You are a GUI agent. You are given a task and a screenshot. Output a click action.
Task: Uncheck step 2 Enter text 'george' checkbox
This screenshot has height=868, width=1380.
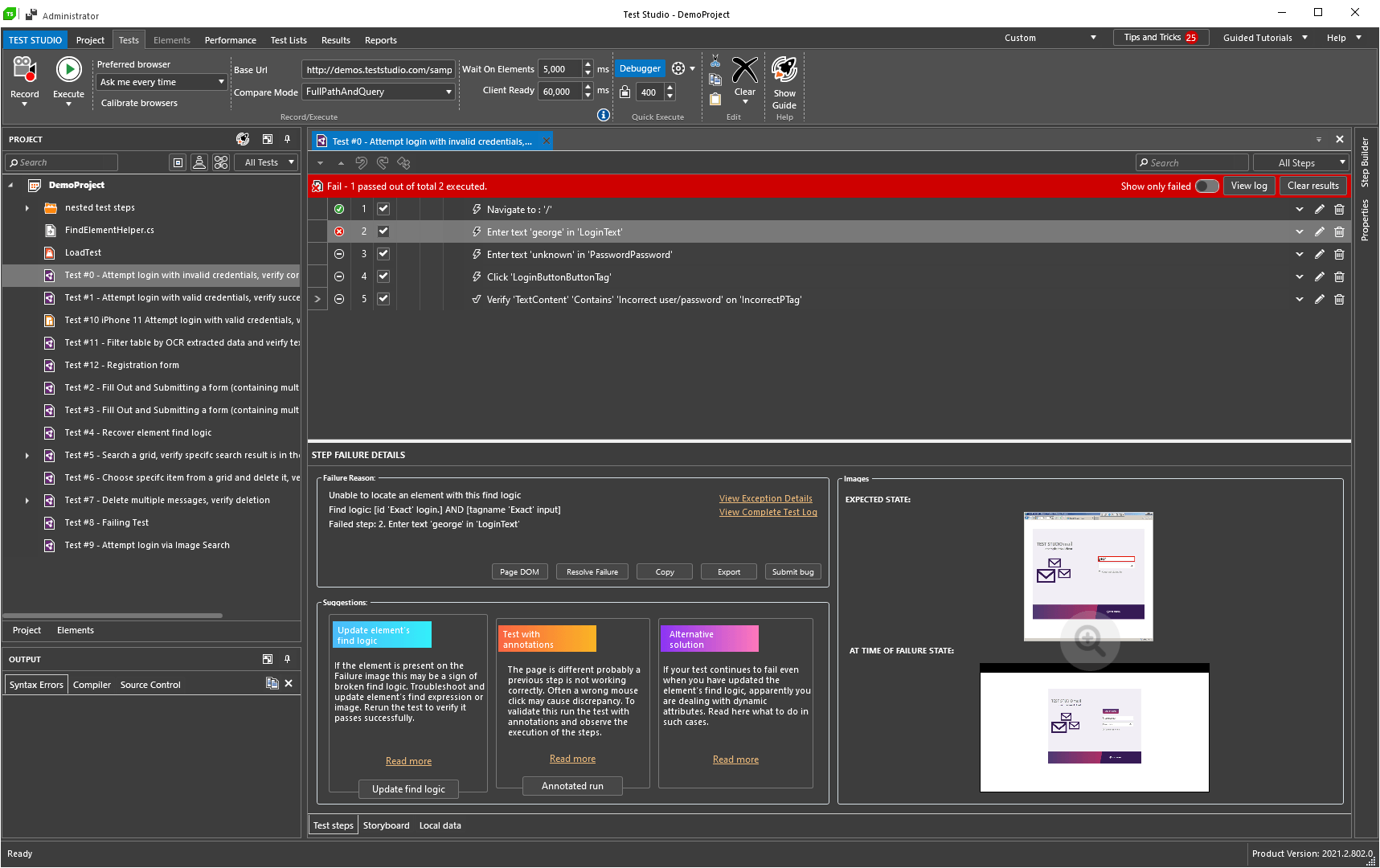383,231
